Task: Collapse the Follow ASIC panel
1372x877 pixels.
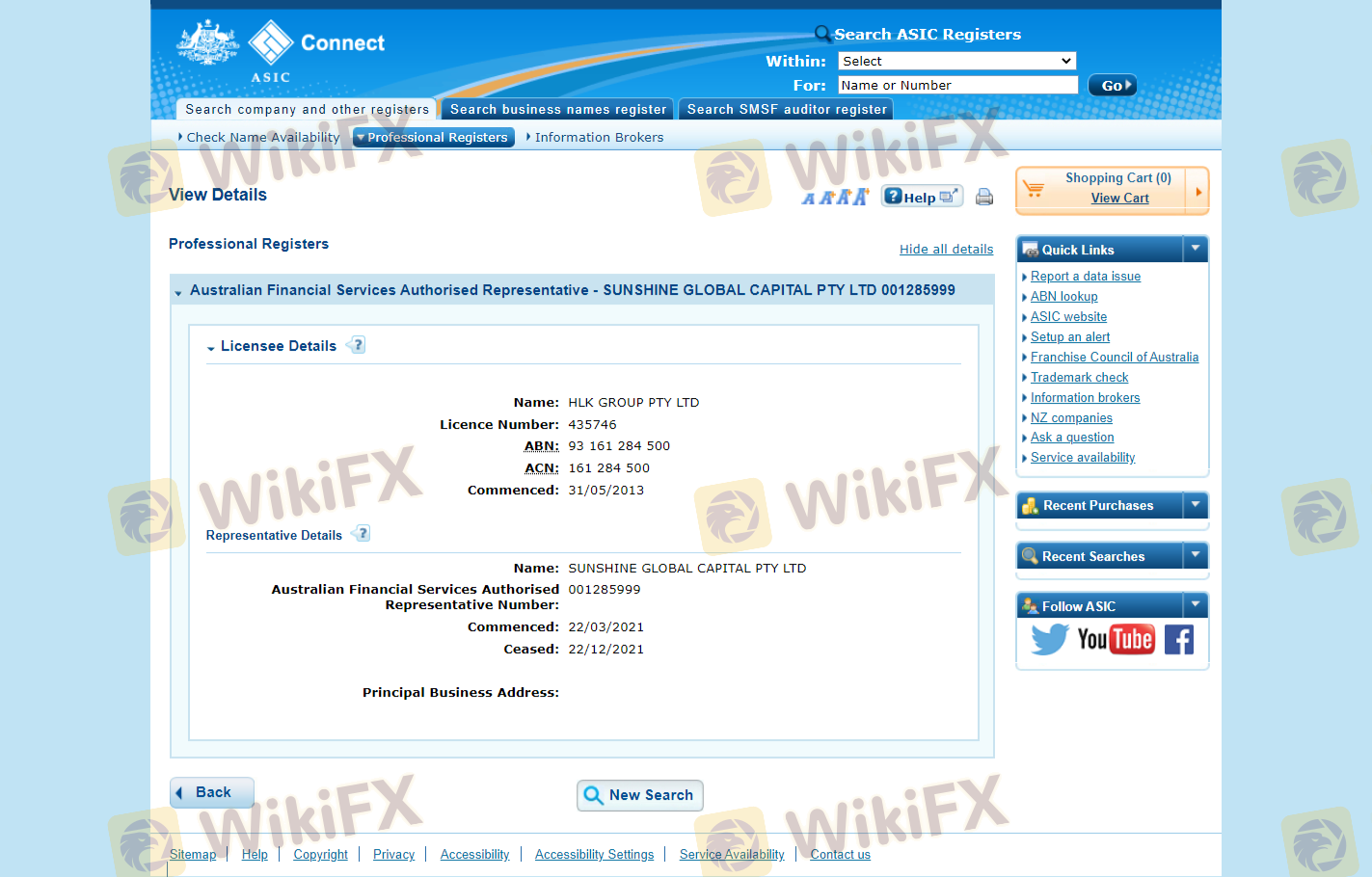Action: pos(1195,605)
